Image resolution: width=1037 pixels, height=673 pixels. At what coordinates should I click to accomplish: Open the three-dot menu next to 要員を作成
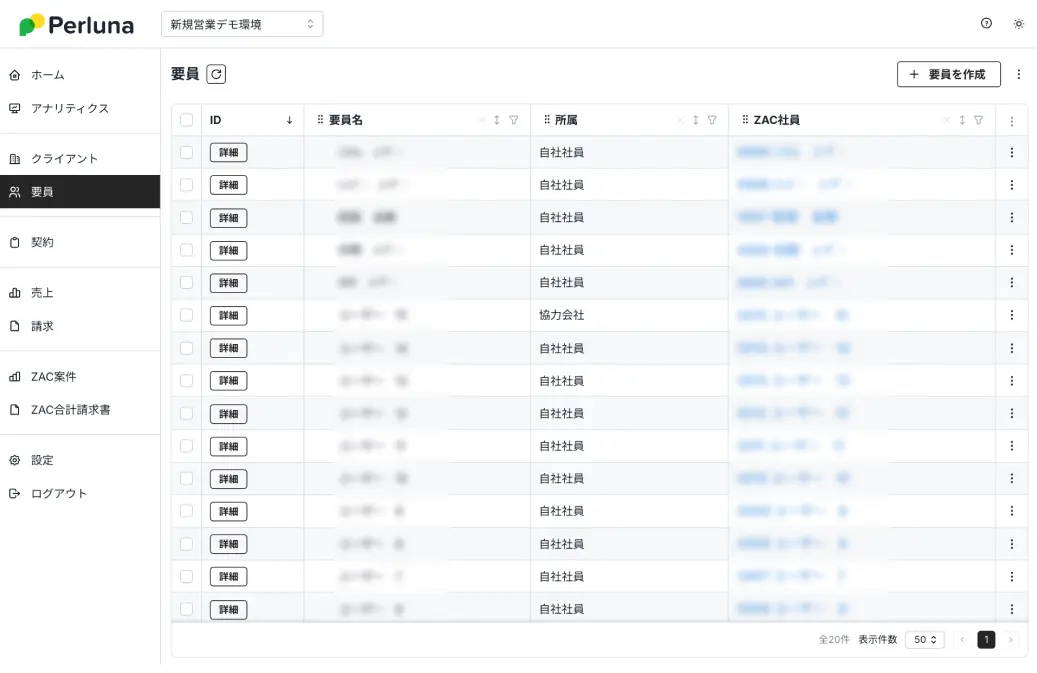(1018, 74)
